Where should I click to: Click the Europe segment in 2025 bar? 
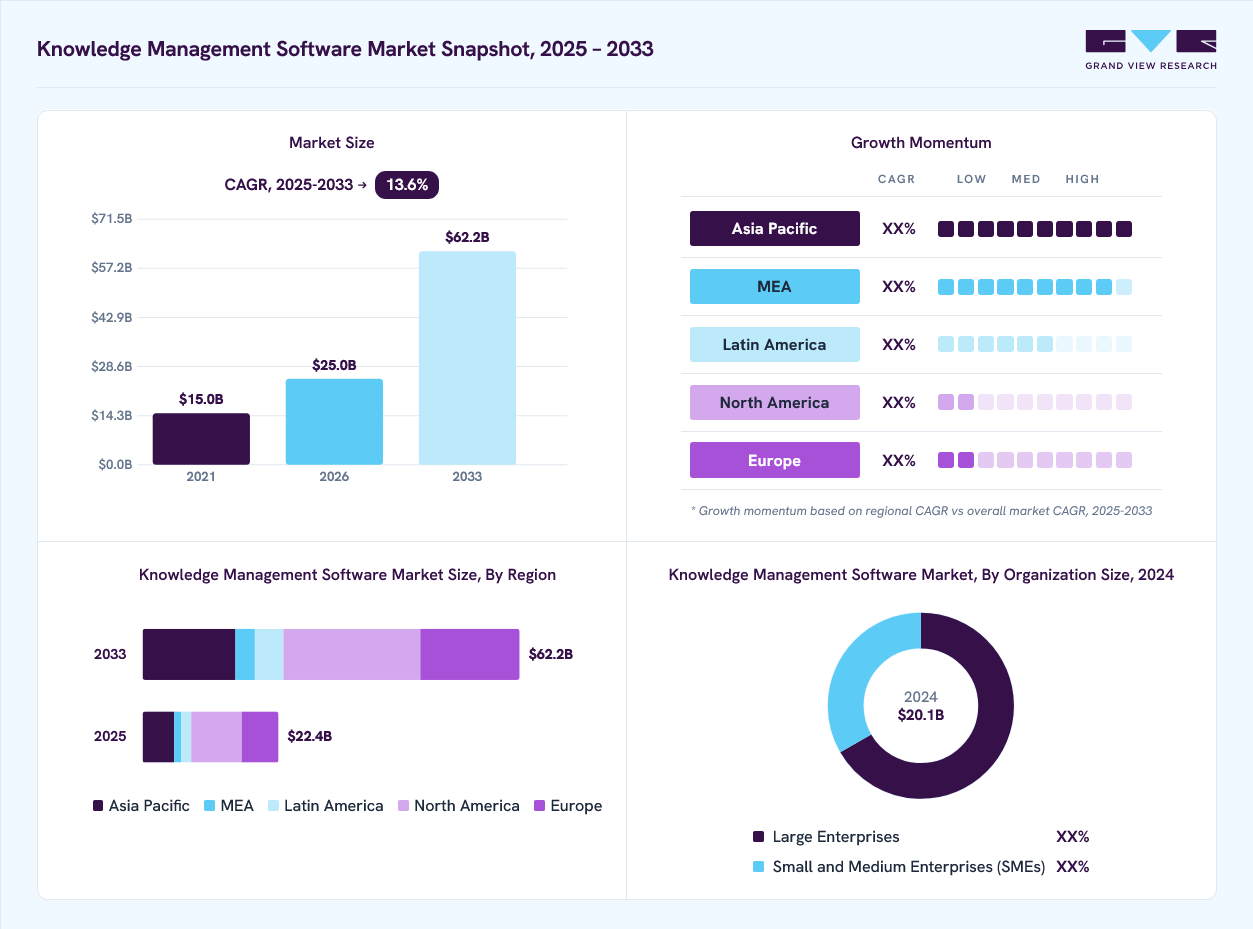(260, 737)
